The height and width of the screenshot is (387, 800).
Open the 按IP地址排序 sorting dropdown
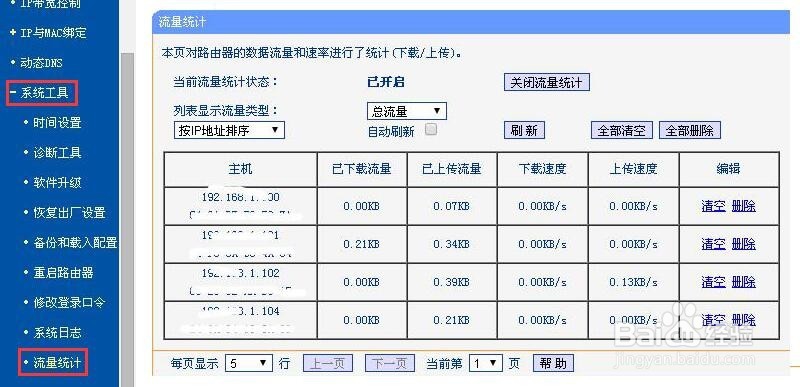pos(229,130)
